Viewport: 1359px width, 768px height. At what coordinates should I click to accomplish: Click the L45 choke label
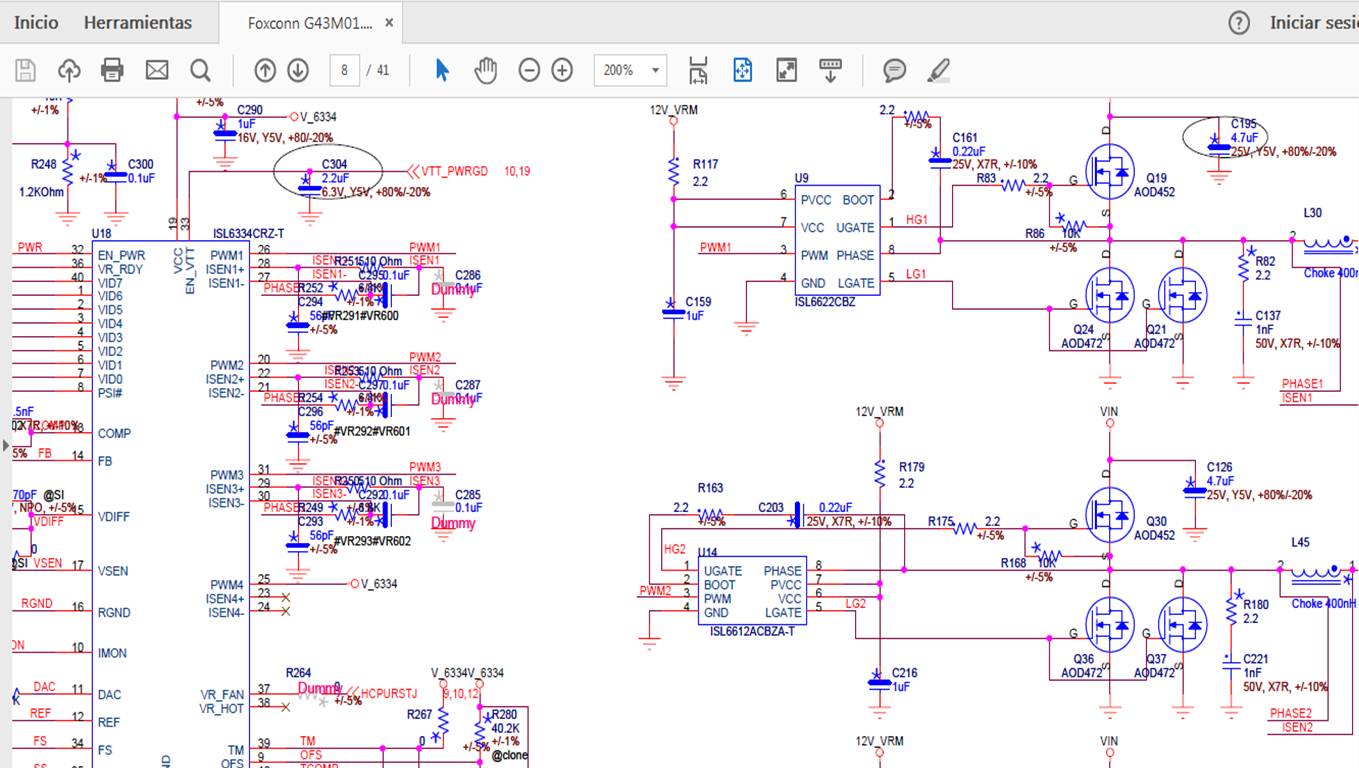pyautogui.click(x=1300, y=543)
